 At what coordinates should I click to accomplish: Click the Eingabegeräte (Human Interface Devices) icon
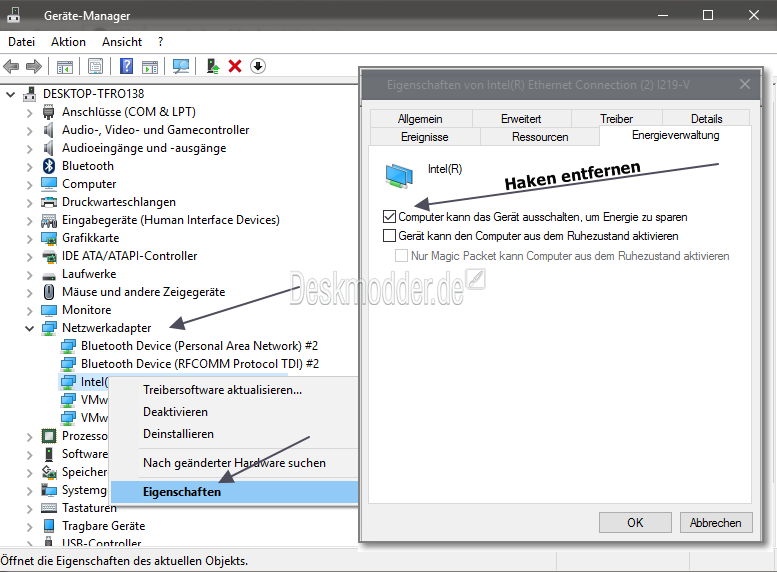coord(49,220)
